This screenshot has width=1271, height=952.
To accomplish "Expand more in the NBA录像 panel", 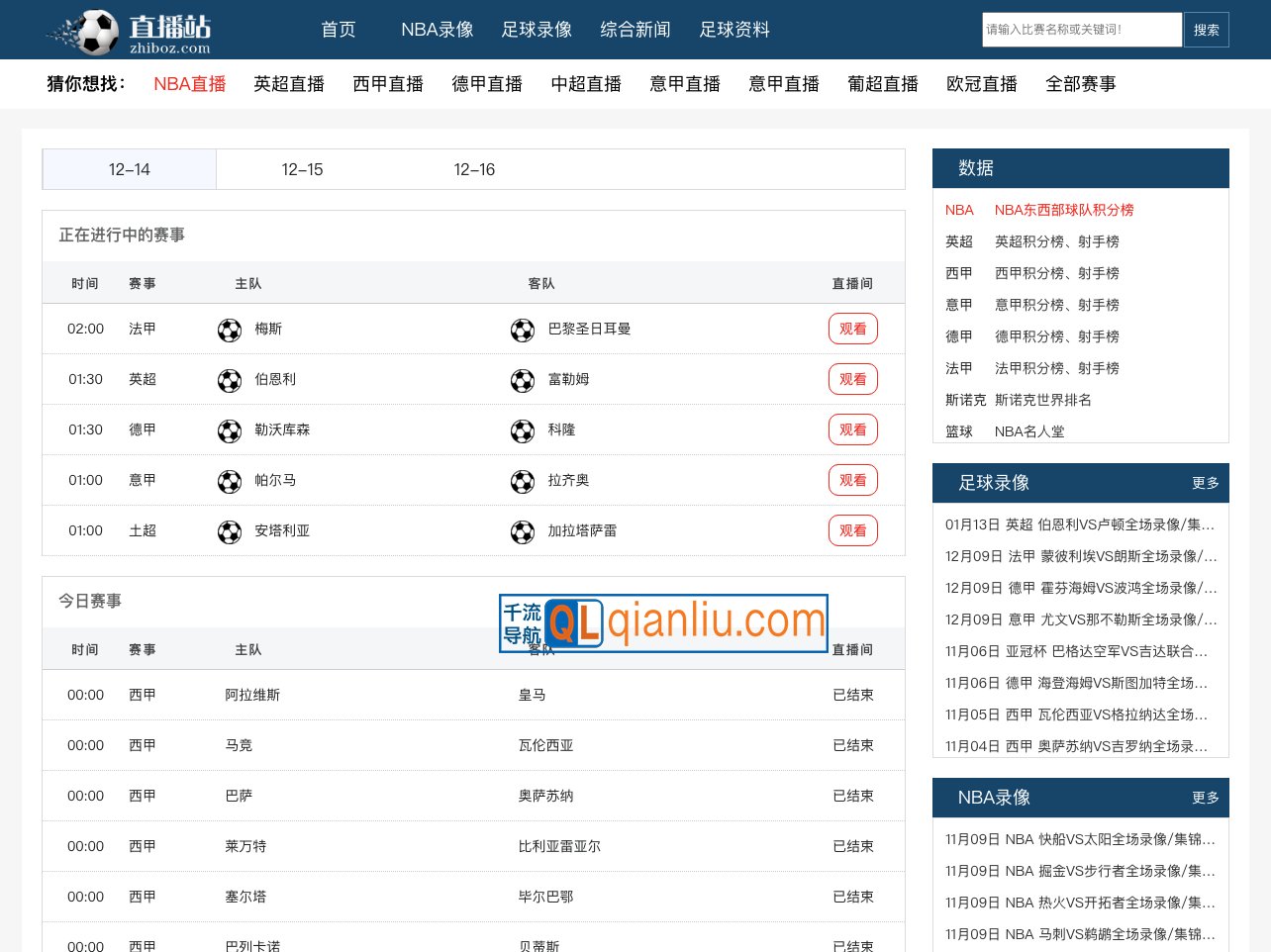I will point(1205,798).
